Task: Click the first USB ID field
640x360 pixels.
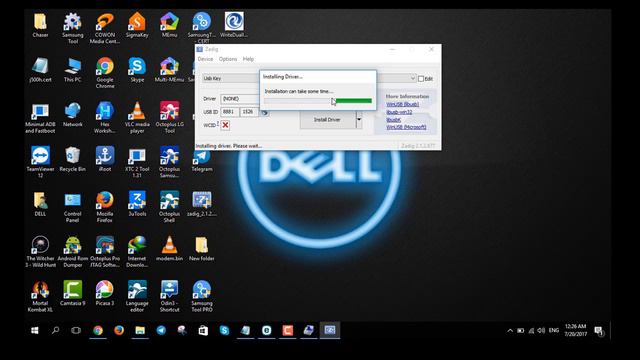Action: click(230, 112)
